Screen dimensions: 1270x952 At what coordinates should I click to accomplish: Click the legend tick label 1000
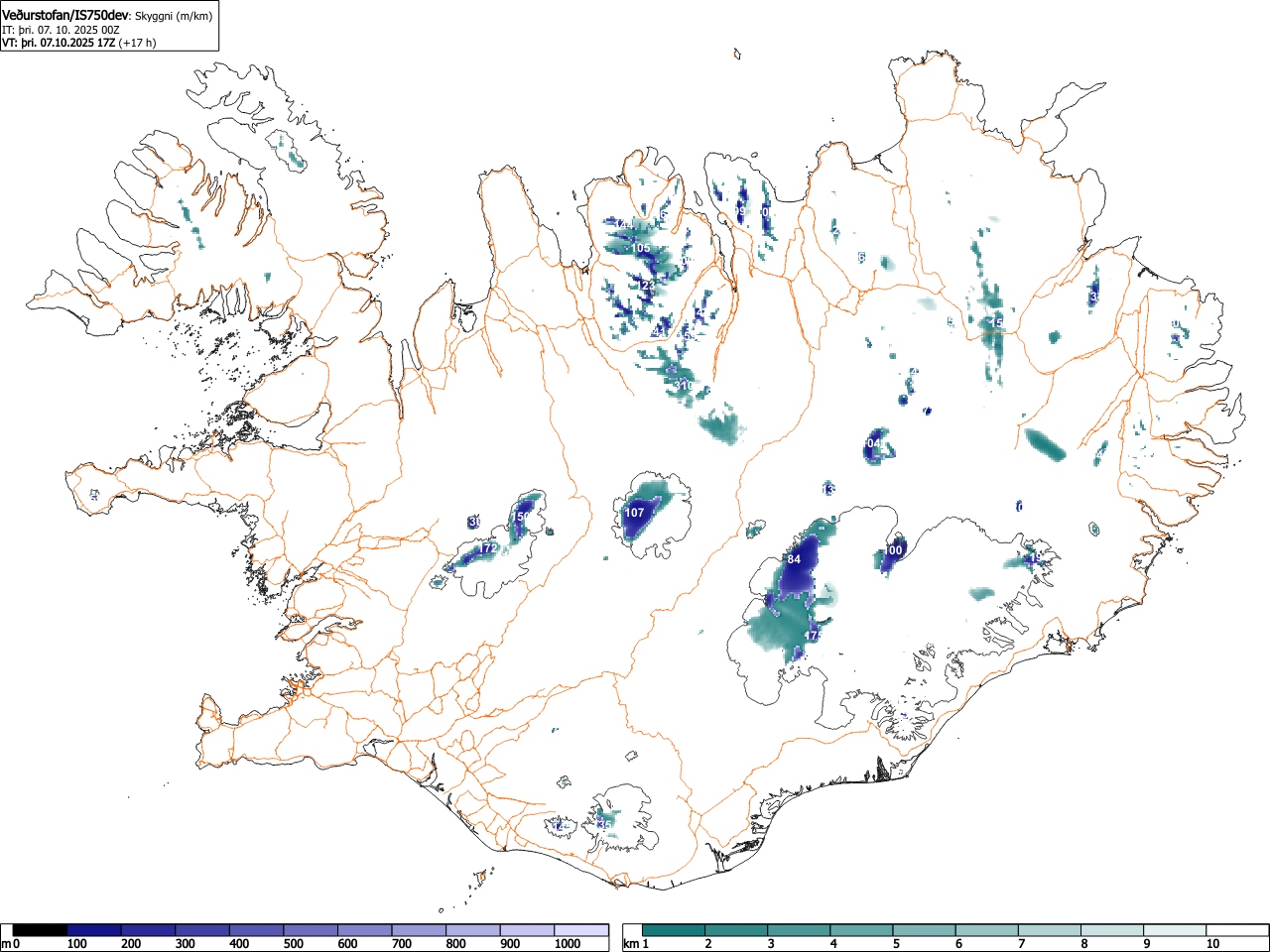tap(568, 944)
